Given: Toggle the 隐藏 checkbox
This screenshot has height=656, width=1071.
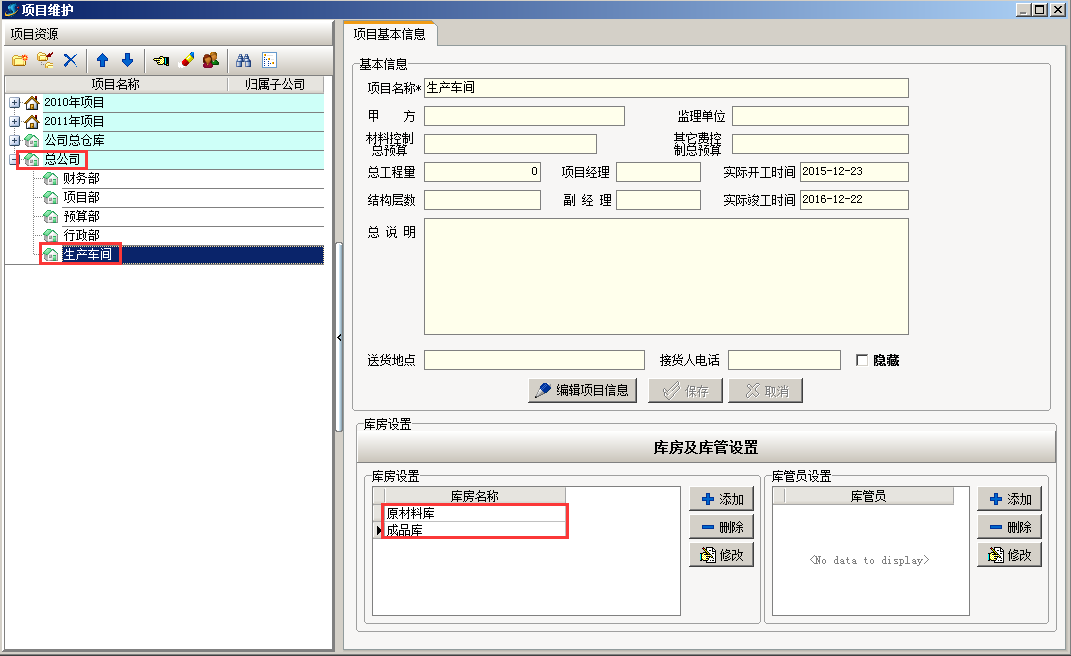Looking at the screenshot, I should [x=862, y=360].
